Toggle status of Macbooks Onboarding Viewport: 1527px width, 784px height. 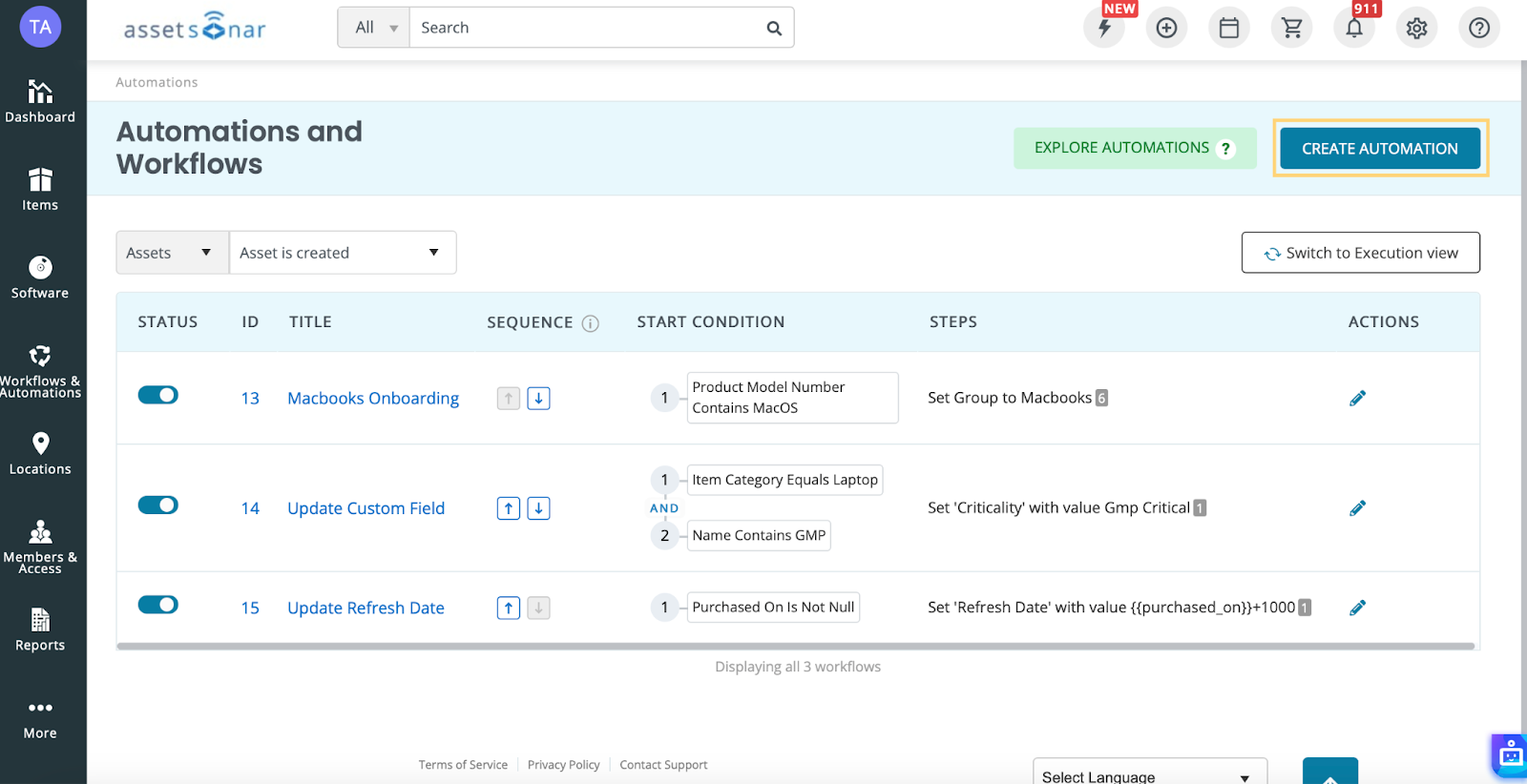pyautogui.click(x=158, y=395)
